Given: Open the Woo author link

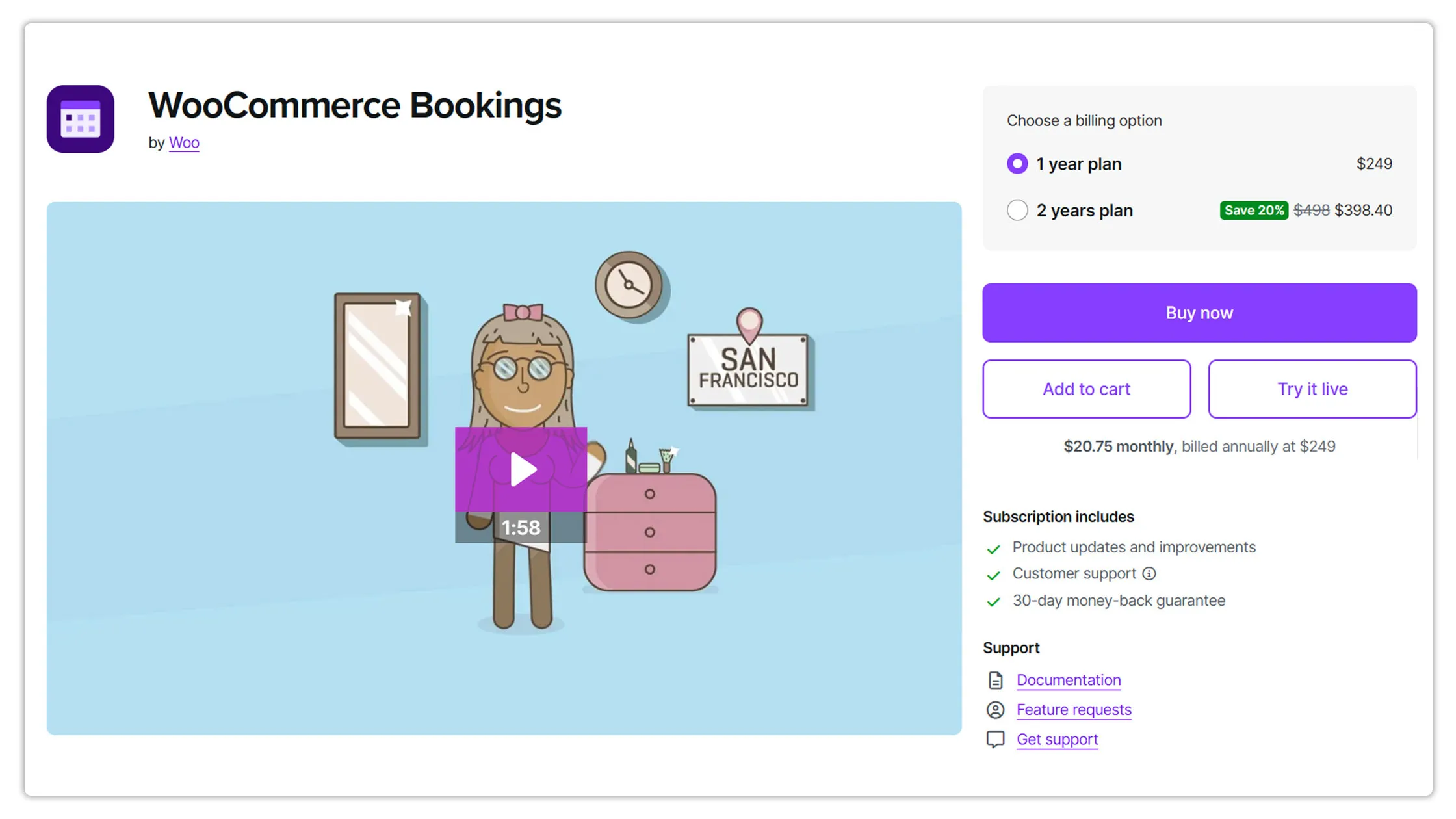Looking at the screenshot, I should (184, 143).
